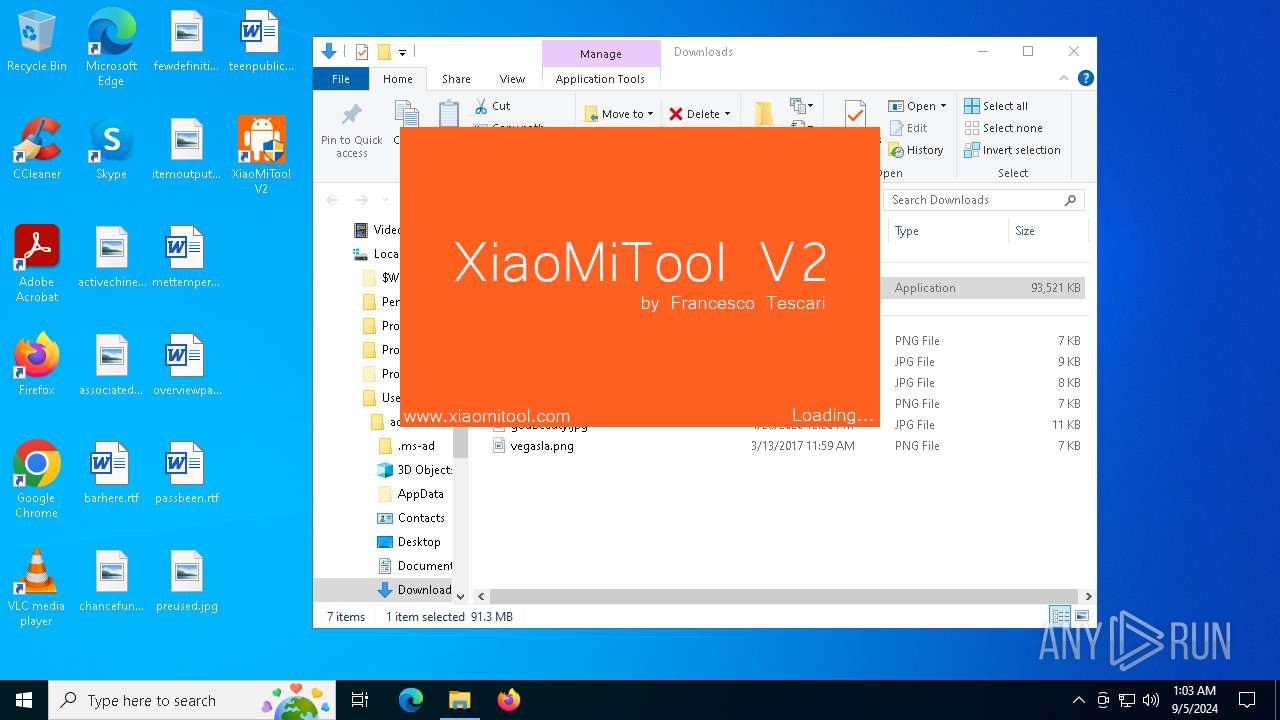This screenshot has width=1280, height=720.
Task: Switch to the Home ribbon tab
Action: pyautogui.click(x=398, y=79)
